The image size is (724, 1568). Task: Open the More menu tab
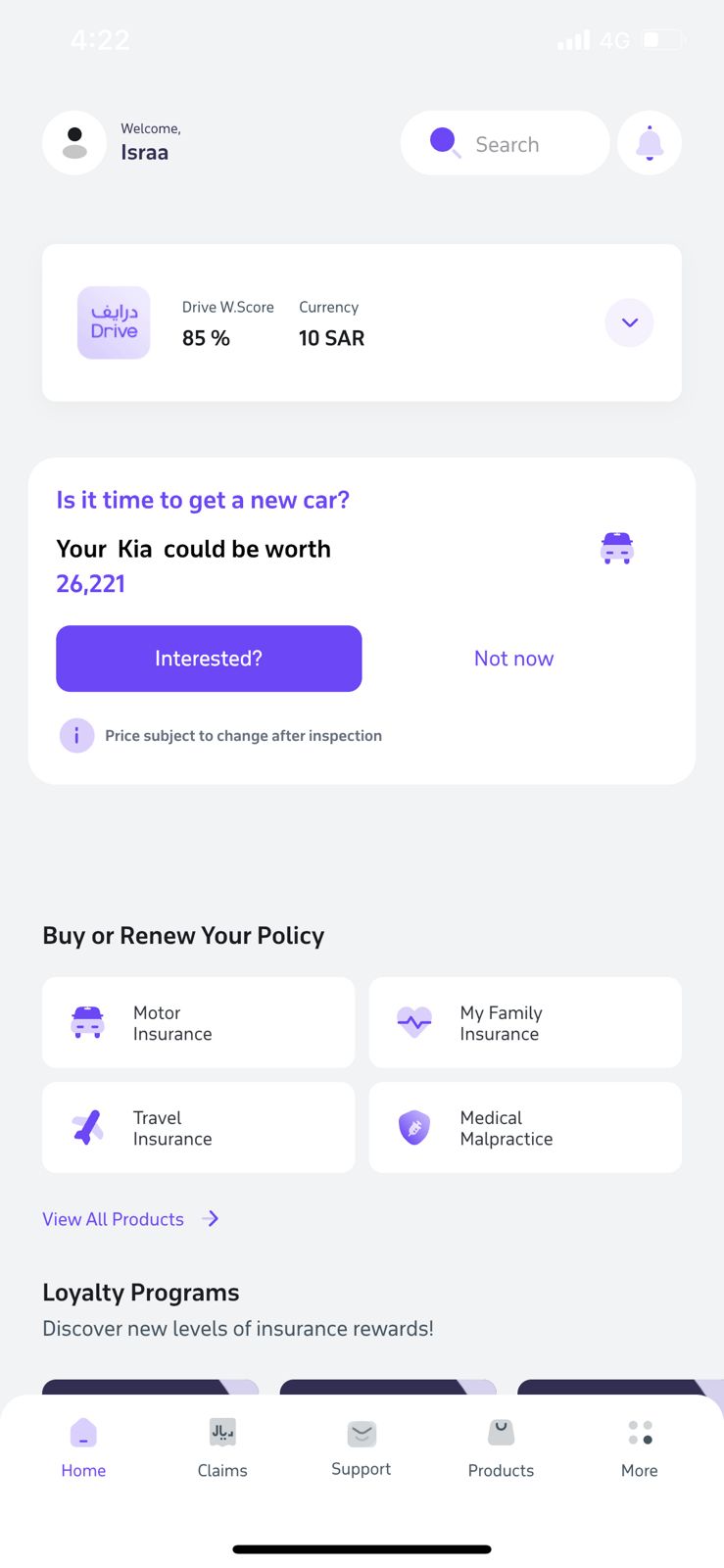tap(640, 1447)
